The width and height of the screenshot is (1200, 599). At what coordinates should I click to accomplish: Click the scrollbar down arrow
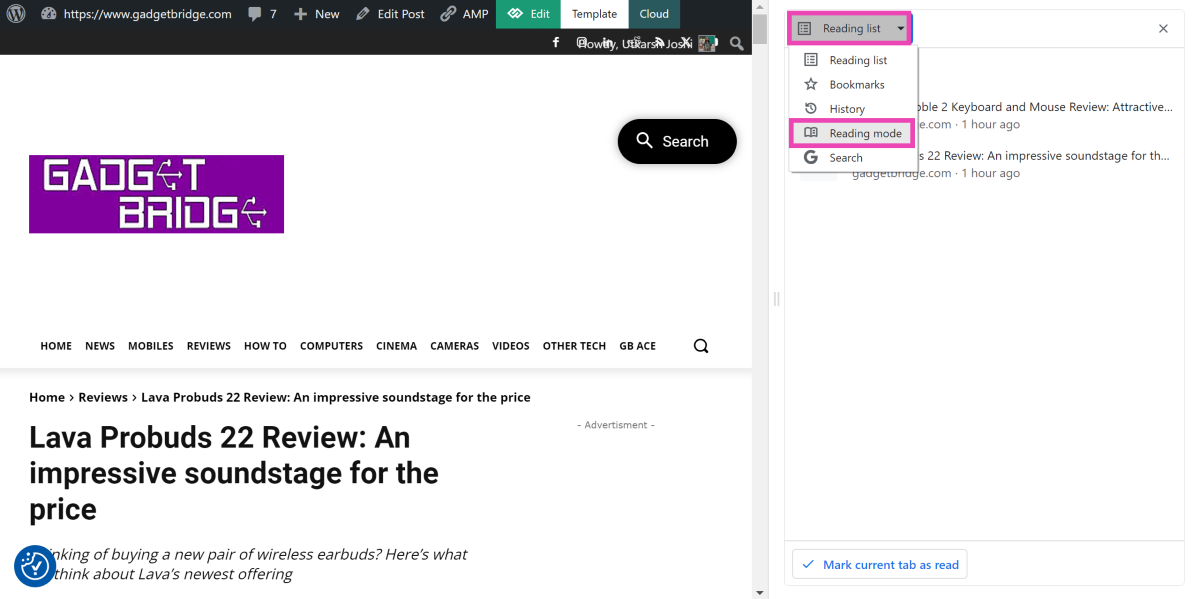pos(760,591)
